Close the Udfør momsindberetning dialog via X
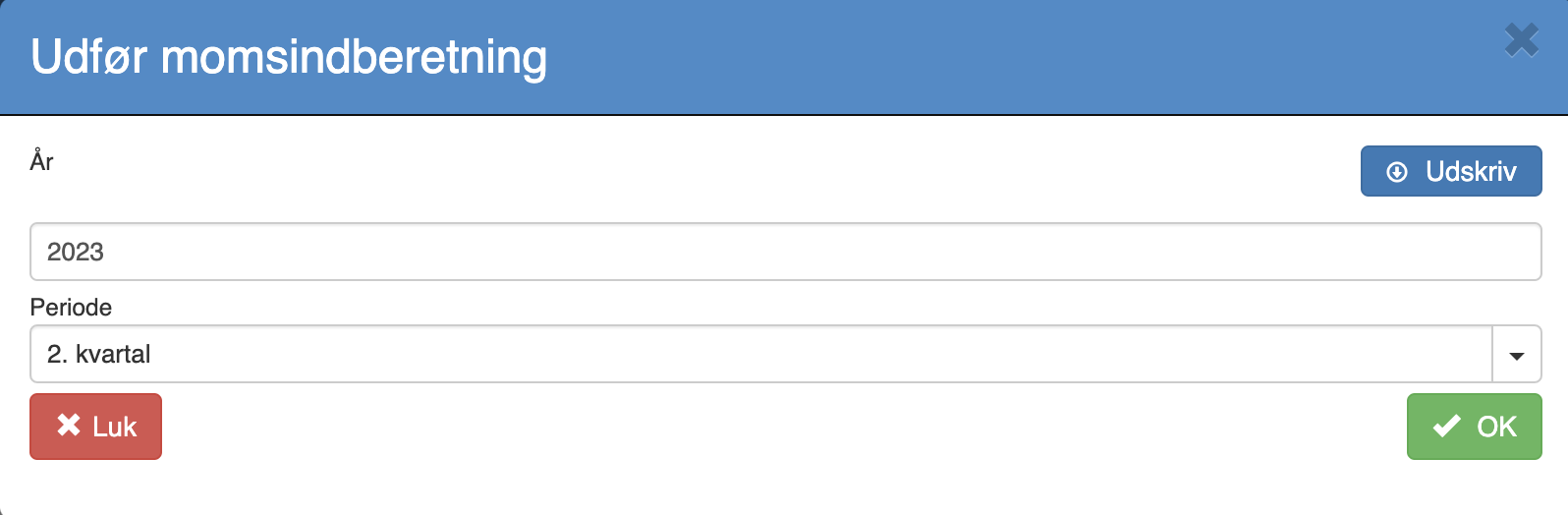The image size is (1568, 515). [x=1522, y=40]
